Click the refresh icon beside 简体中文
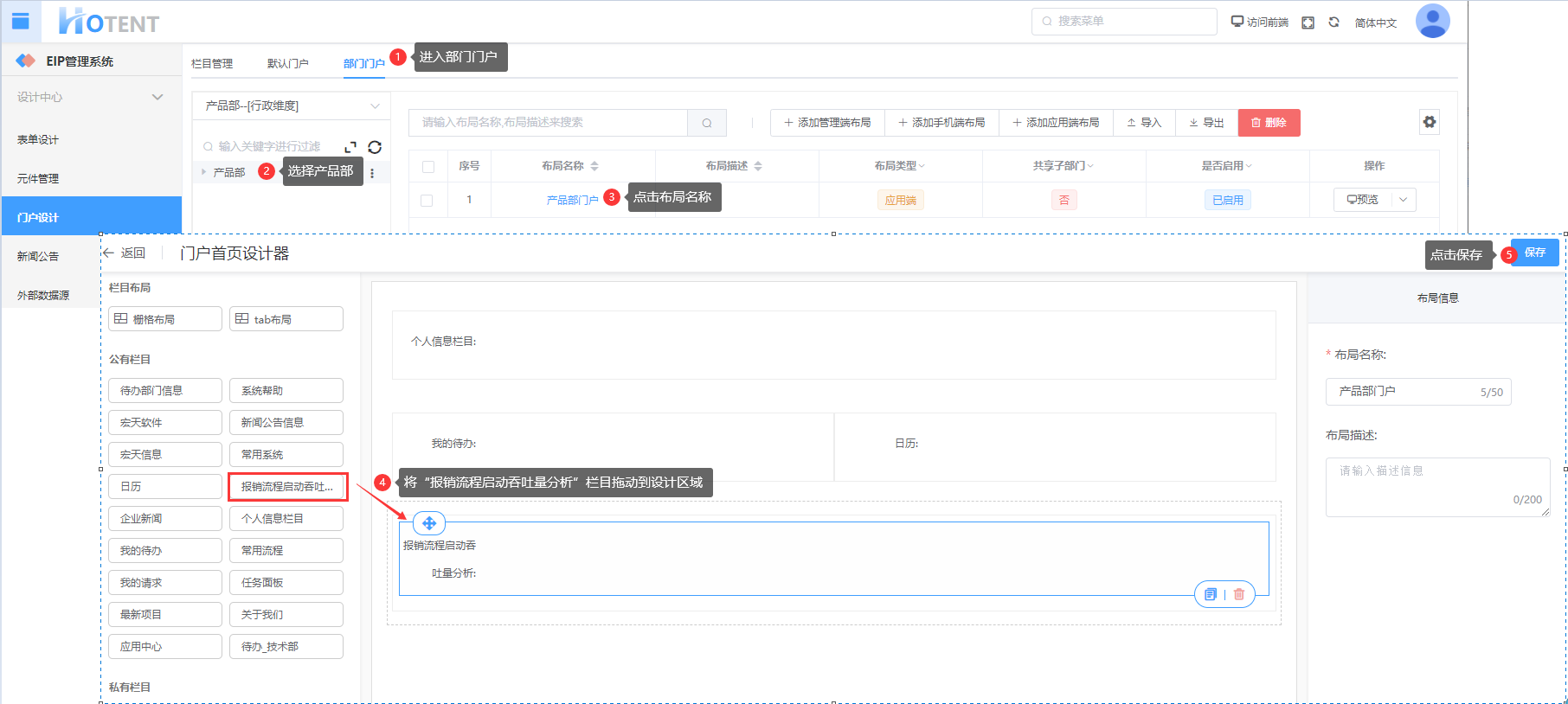Image resolution: width=1568 pixels, height=704 pixels. [x=1334, y=22]
